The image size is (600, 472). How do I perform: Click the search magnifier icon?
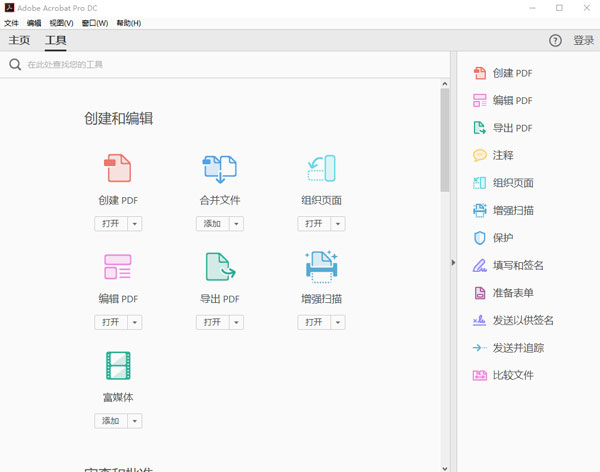coord(15,64)
